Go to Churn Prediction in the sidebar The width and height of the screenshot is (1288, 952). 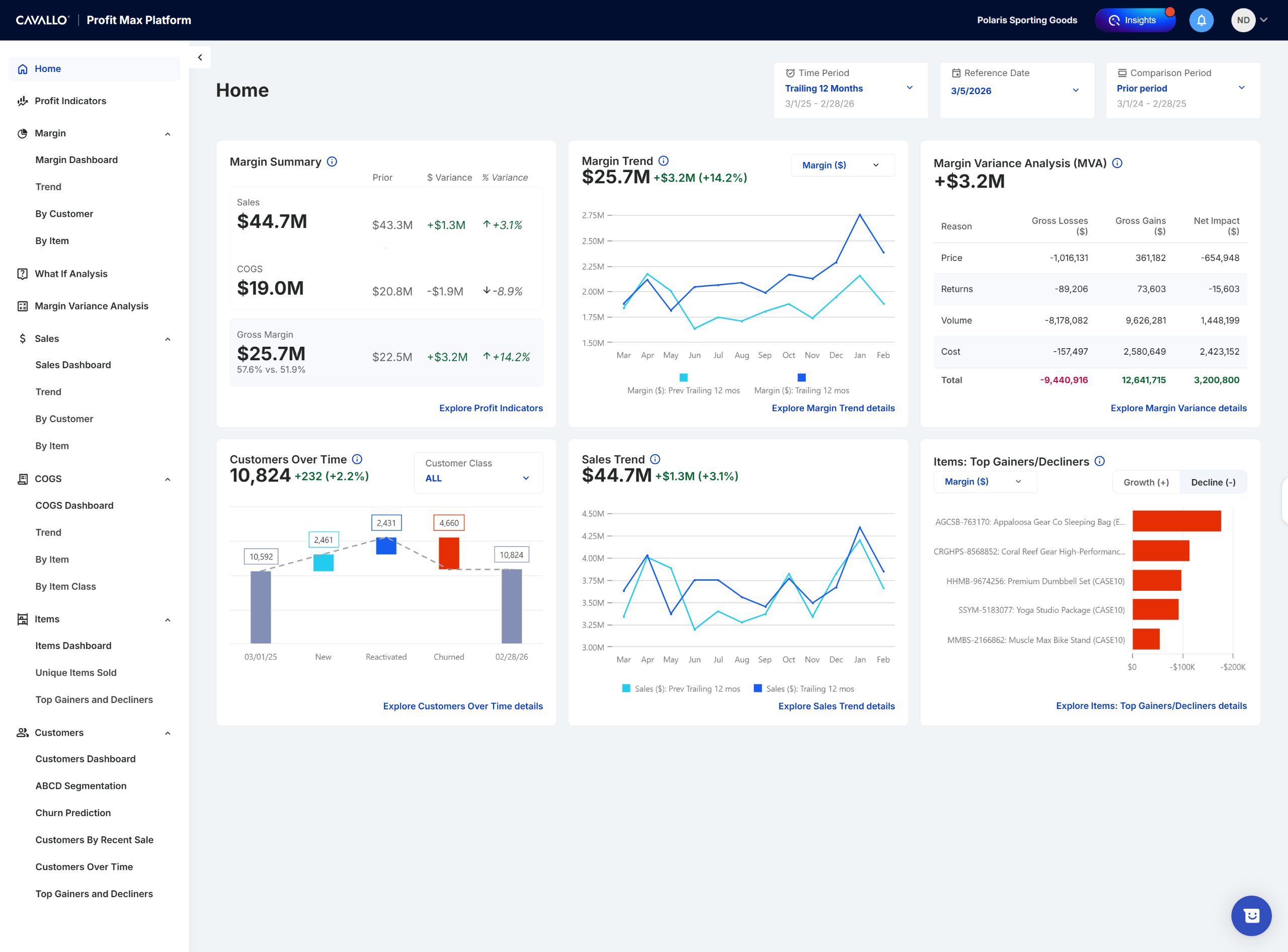pos(72,813)
